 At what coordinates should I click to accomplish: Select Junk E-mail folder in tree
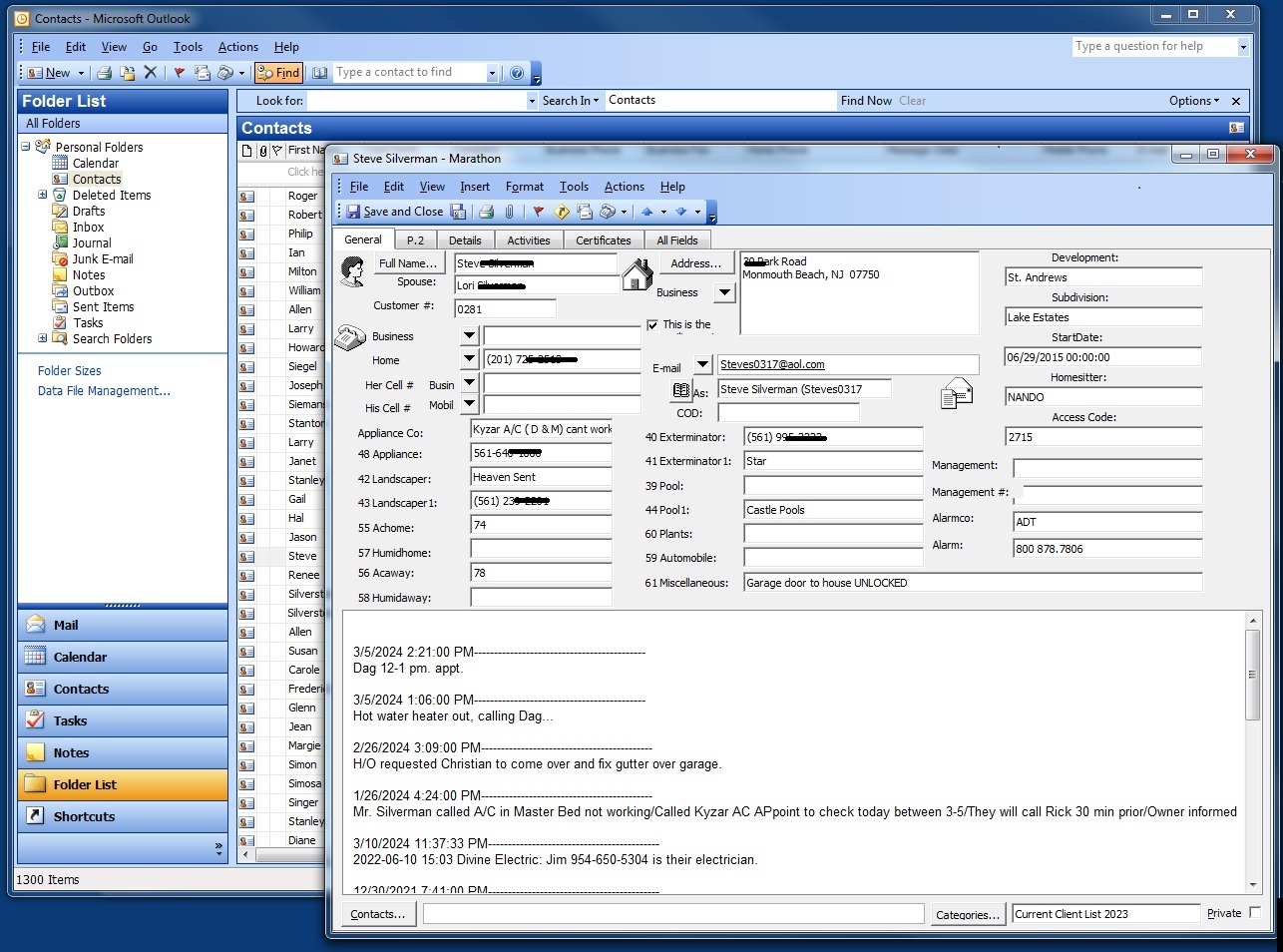click(x=103, y=258)
